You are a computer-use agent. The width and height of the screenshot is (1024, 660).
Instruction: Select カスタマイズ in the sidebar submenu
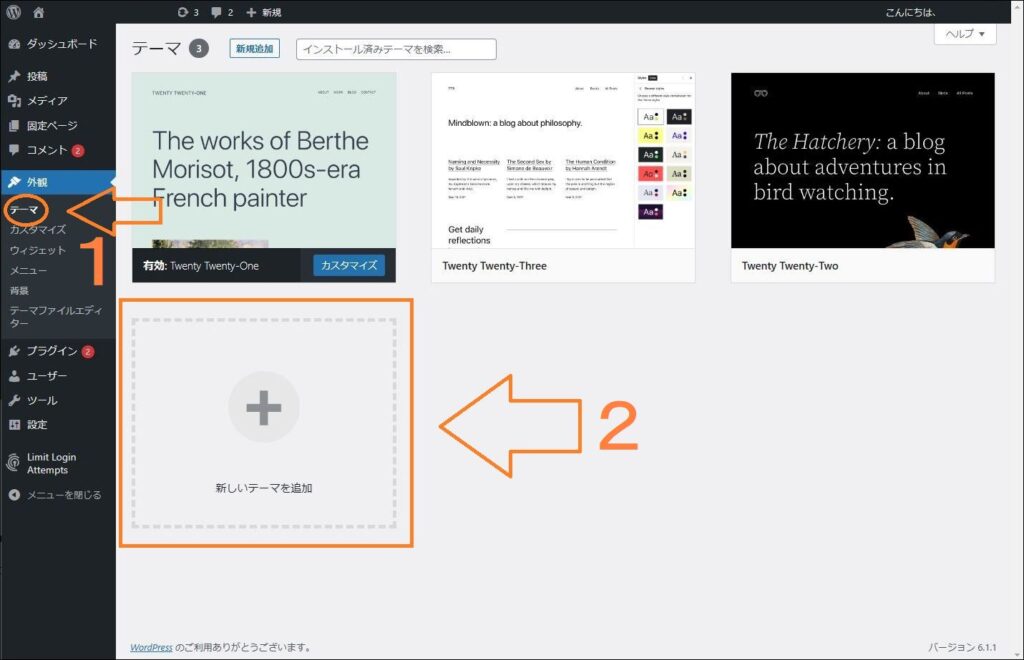[38, 229]
